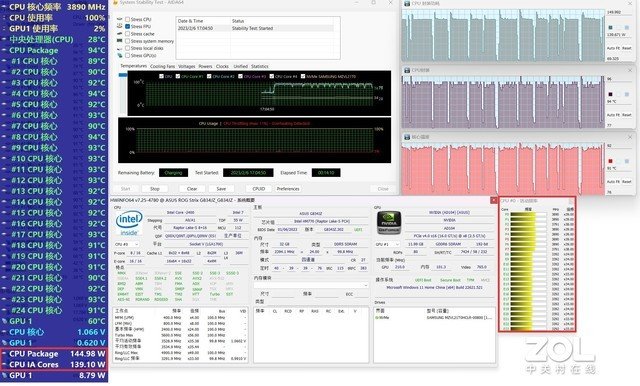640x386 pixels.
Task: Select the Stability Test Started log row
Action: pos(255,28)
